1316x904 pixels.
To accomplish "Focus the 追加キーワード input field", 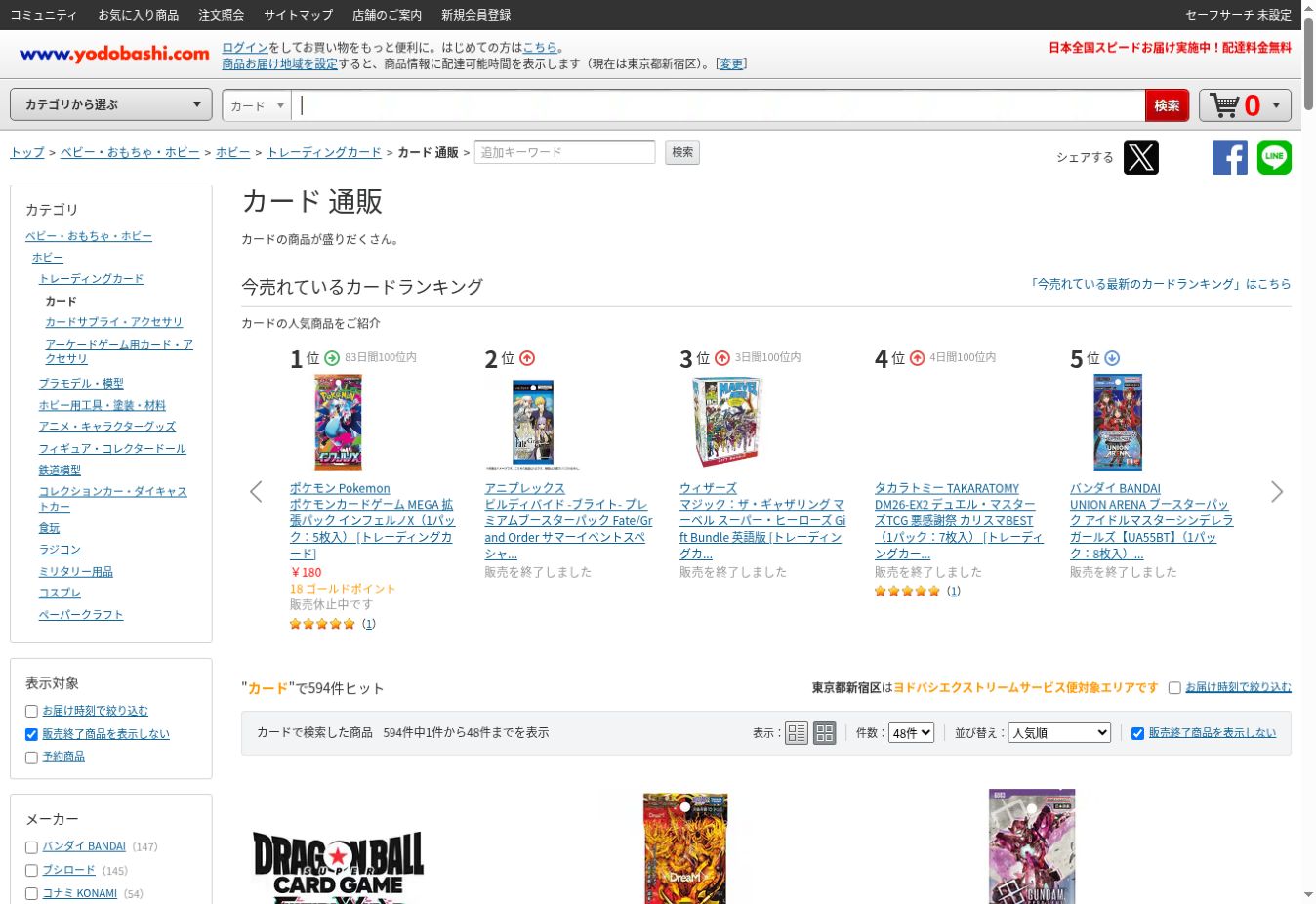I will coord(564,152).
